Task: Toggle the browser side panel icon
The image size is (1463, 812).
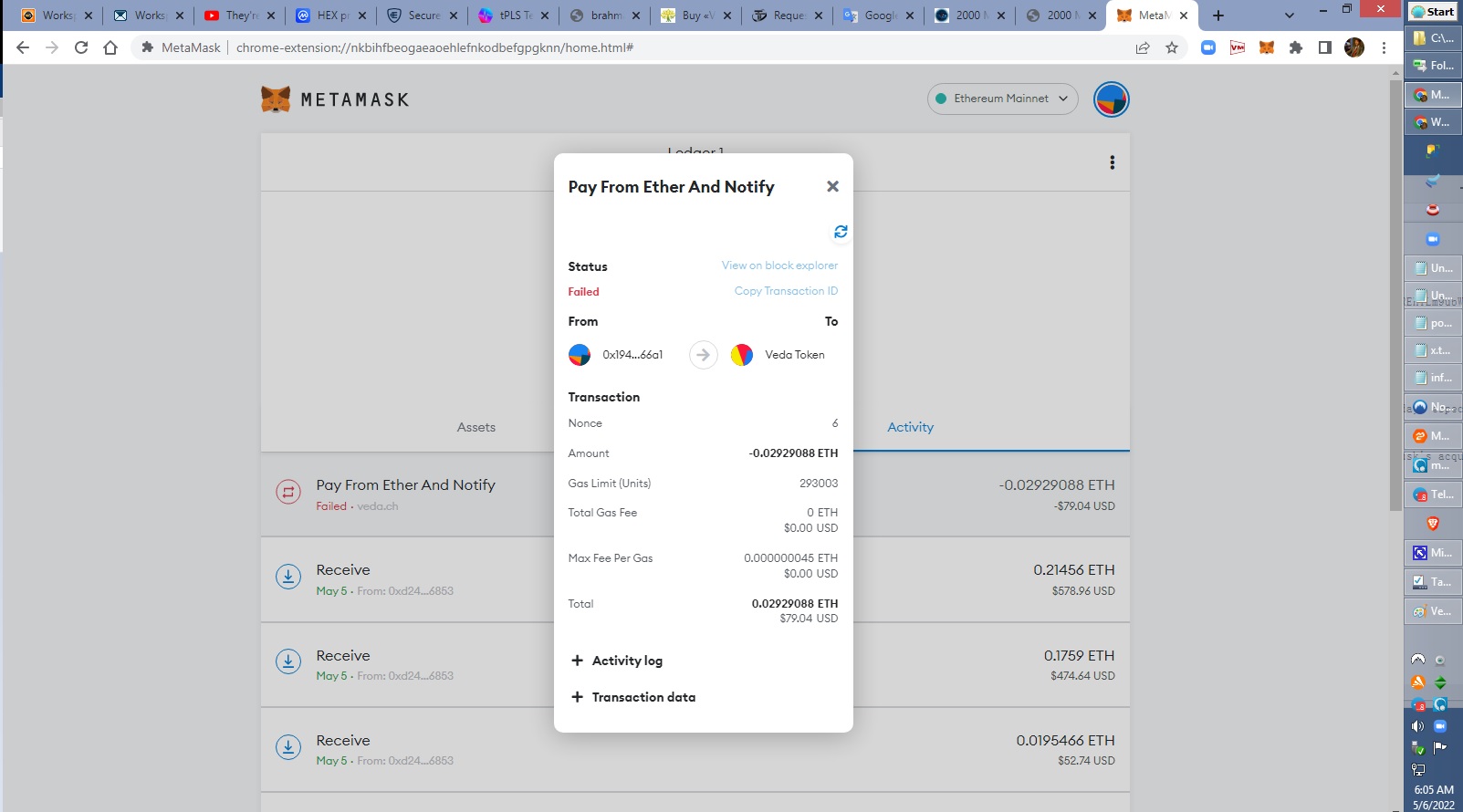Action: (x=1325, y=47)
